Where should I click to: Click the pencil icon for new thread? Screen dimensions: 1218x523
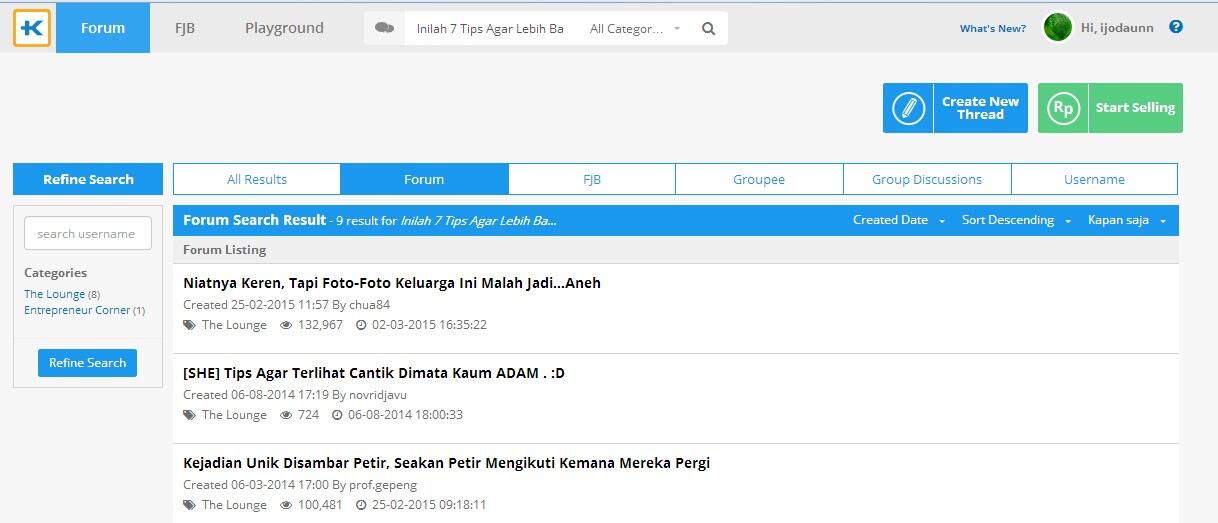click(908, 108)
